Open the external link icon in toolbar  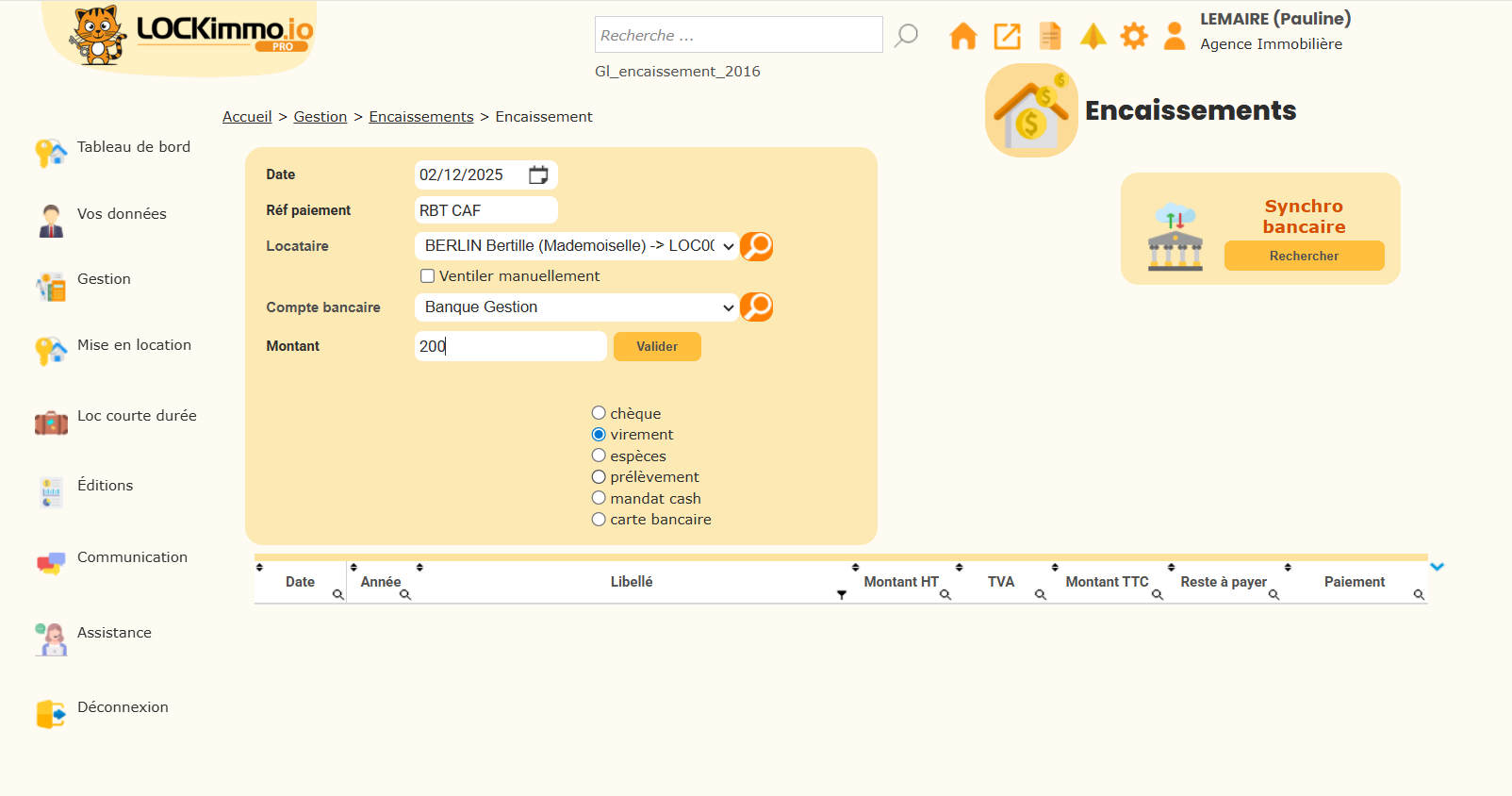tap(1007, 37)
